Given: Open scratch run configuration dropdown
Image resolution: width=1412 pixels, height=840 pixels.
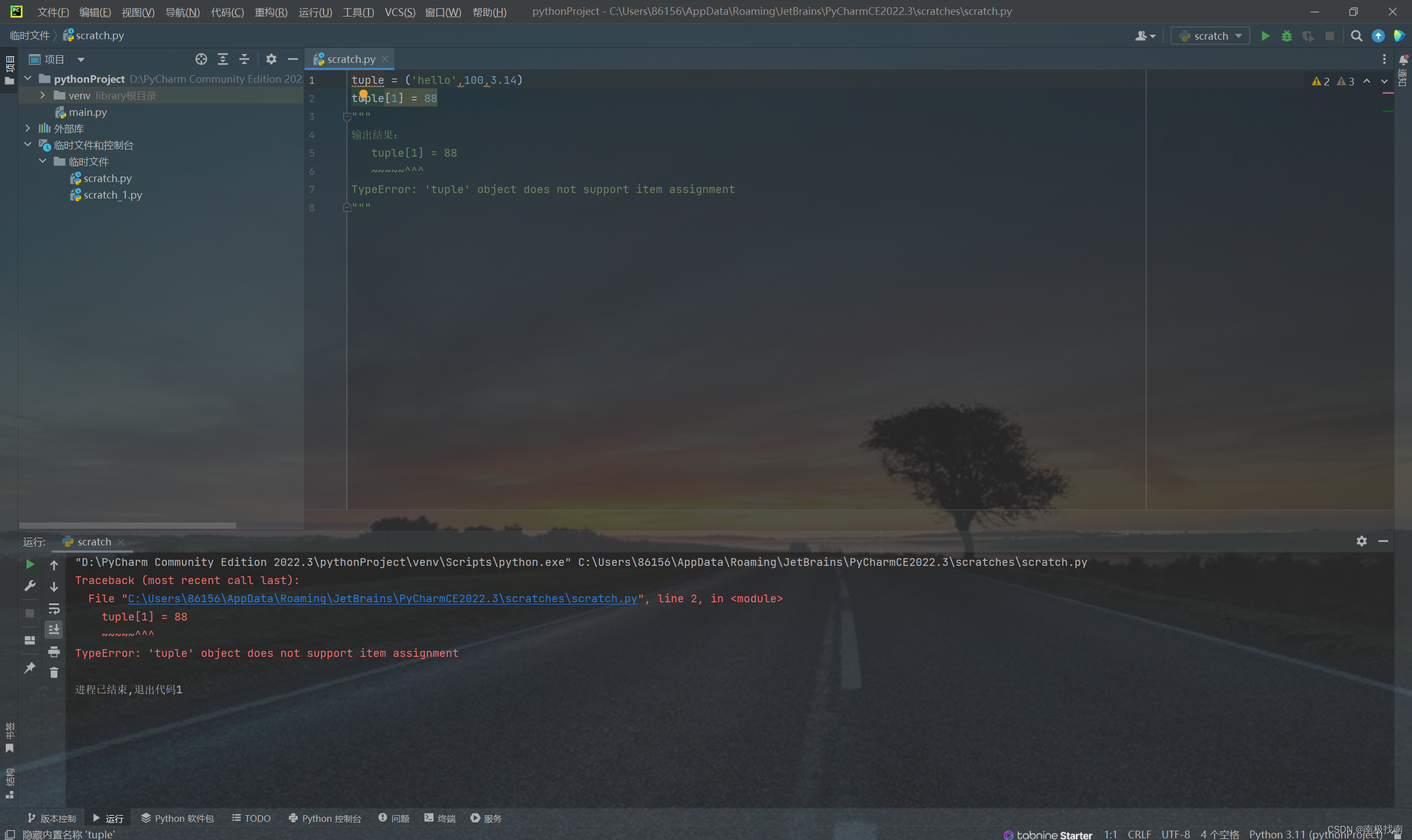Looking at the screenshot, I should [1210, 36].
